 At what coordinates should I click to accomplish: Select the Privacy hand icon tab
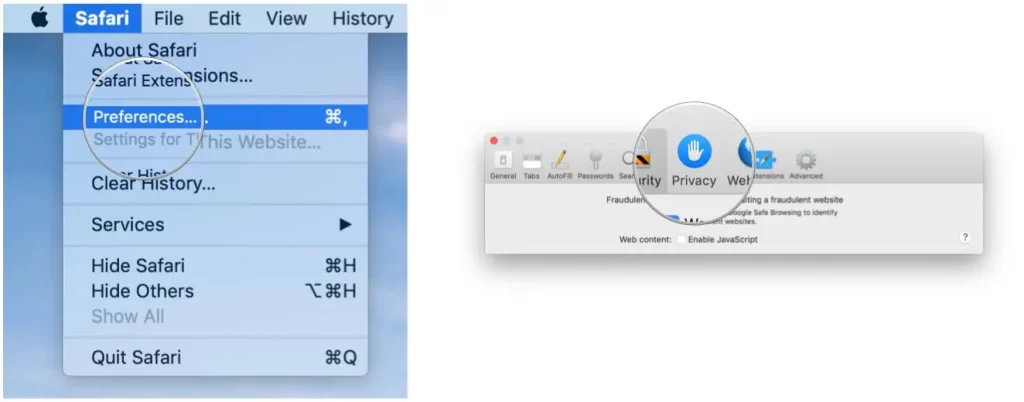point(694,160)
